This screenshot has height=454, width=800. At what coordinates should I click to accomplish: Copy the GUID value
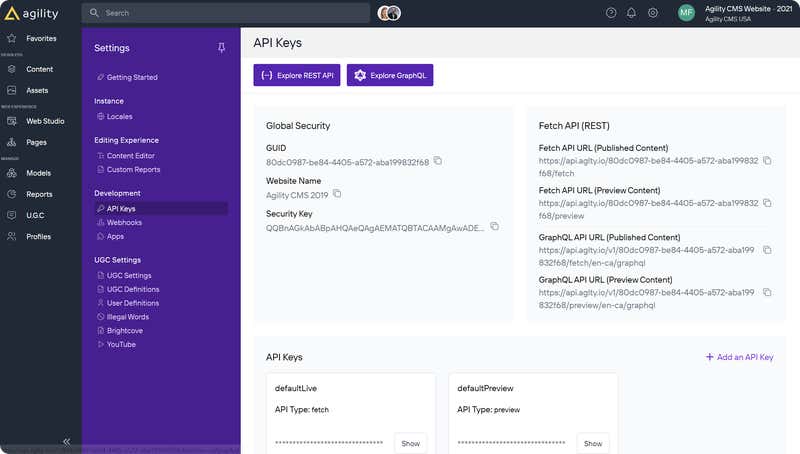pyautogui.click(x=438, y=161)
